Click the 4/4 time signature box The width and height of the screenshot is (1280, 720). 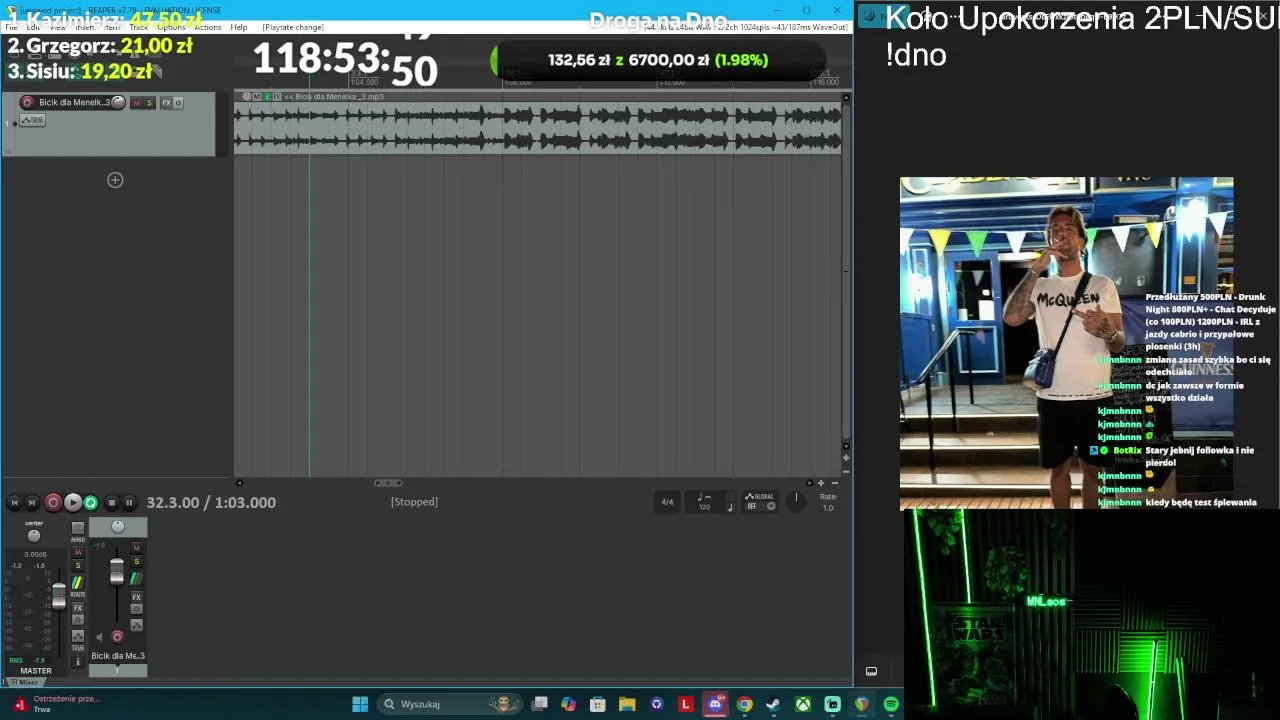tap(667, 502)
